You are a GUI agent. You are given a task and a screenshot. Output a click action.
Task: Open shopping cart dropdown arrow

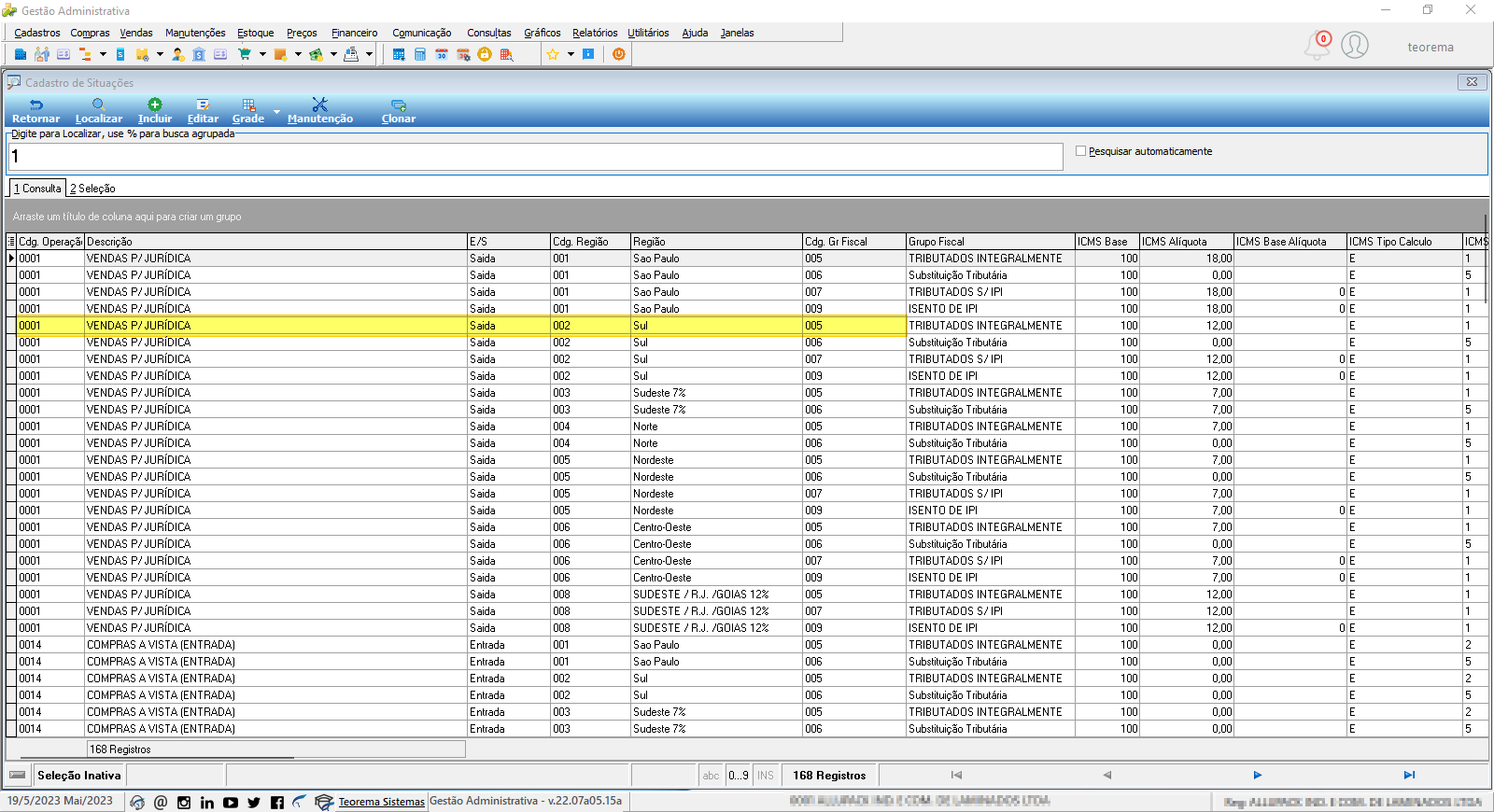pos(262,54)
